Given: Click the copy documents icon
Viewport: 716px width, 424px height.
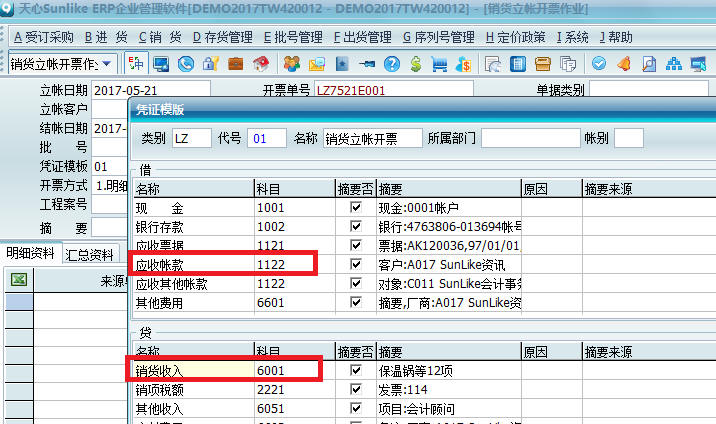Looking at the screenshot, I should tap(568, 64).
